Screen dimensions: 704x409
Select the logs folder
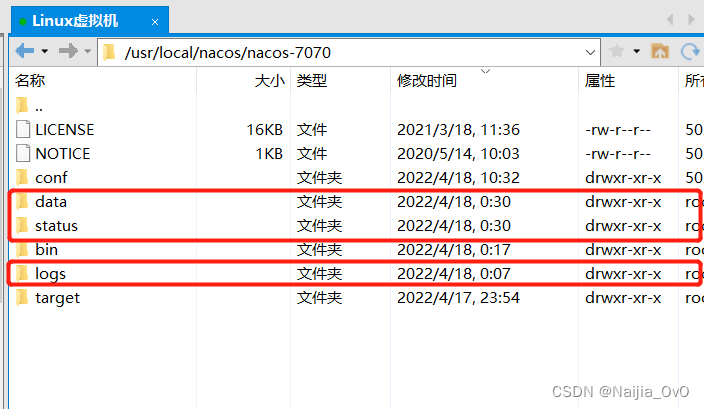pos(50,274)
